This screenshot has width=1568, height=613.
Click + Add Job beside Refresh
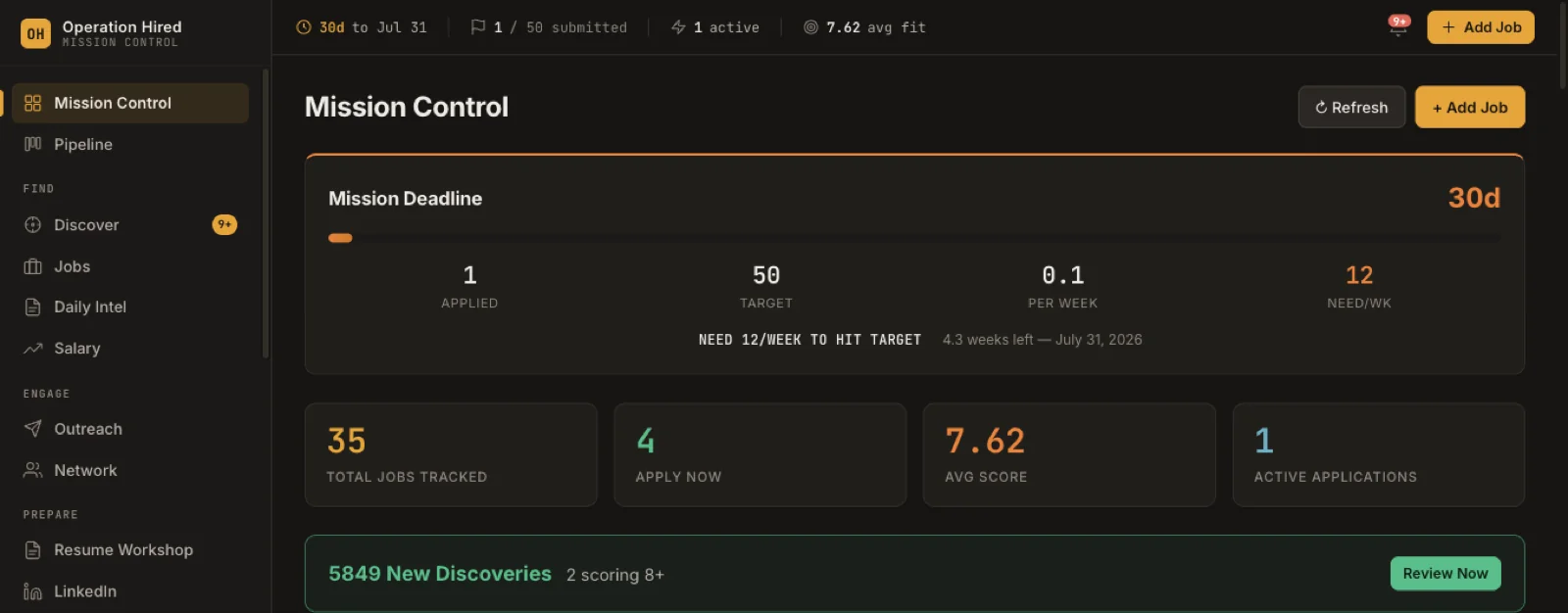click(1470, 107)
